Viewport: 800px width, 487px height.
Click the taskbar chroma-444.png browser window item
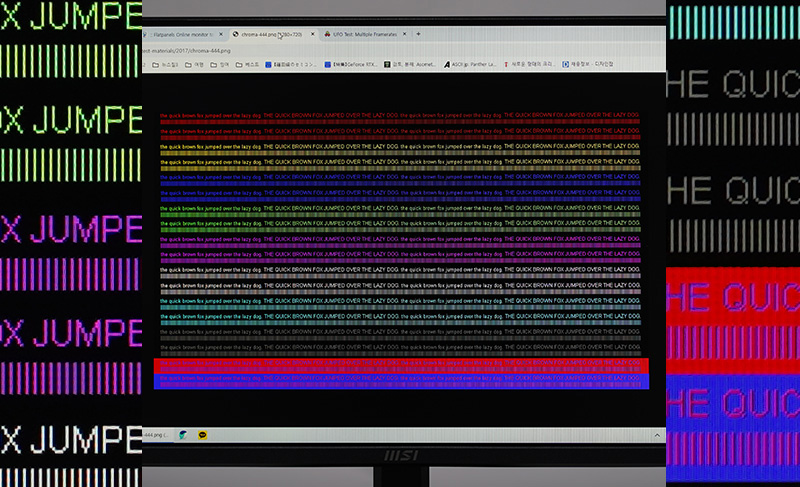(x=156, y=435)
